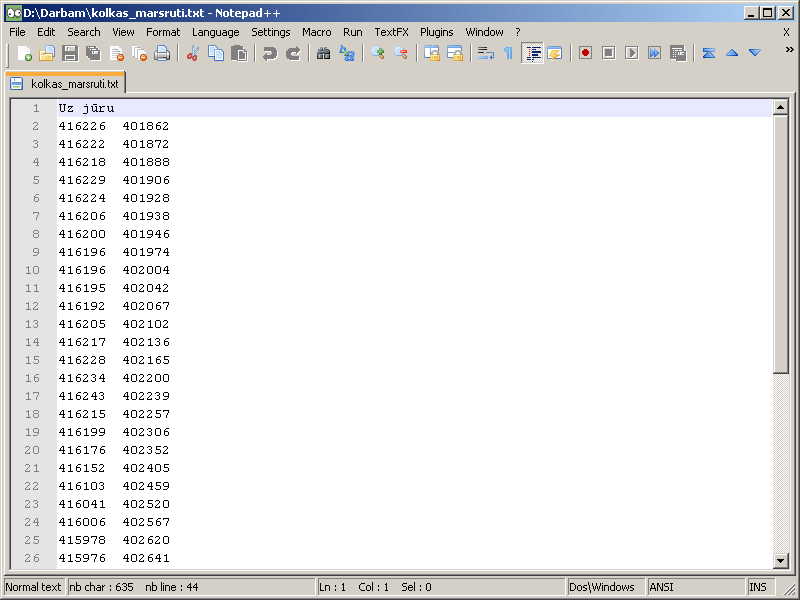Toggle the indent guide icon
This screenshot has height=600, width=800.
532,53
